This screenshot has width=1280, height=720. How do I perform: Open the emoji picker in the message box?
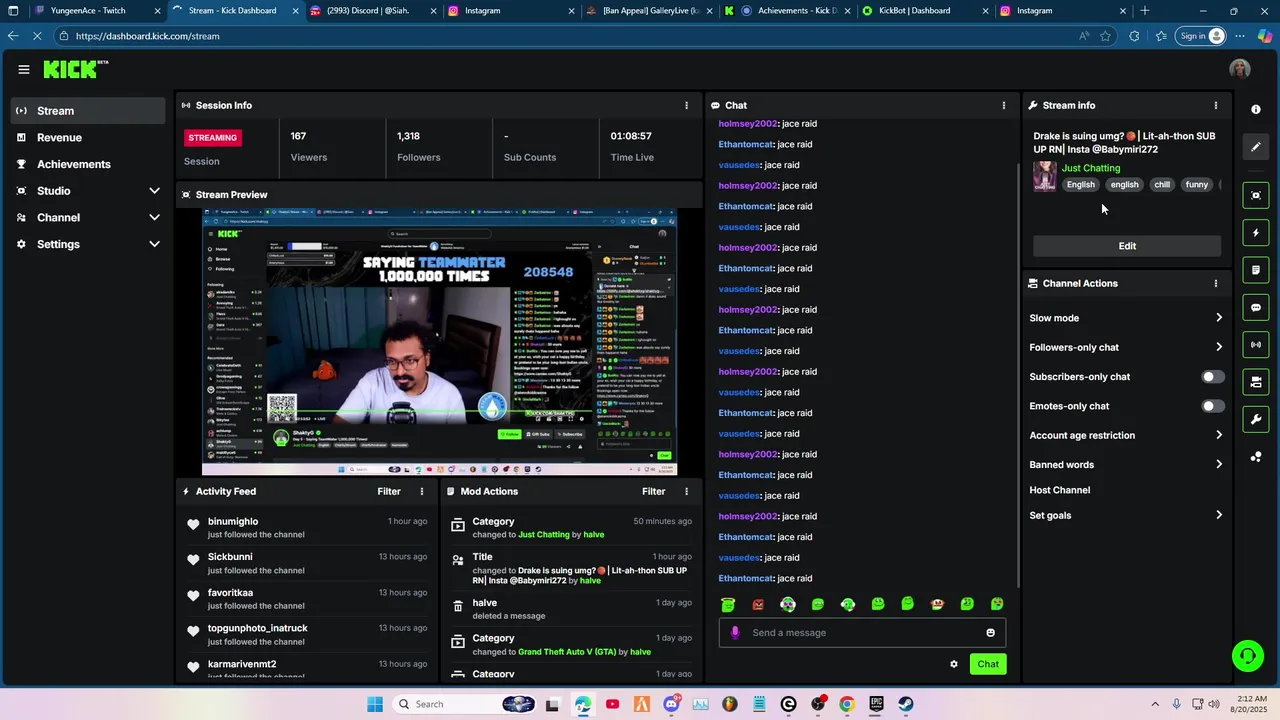pos(991,632)
